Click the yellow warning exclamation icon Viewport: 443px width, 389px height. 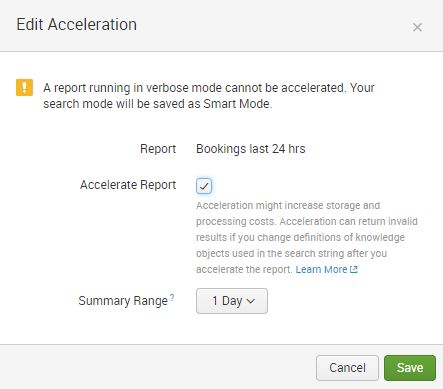25,87
